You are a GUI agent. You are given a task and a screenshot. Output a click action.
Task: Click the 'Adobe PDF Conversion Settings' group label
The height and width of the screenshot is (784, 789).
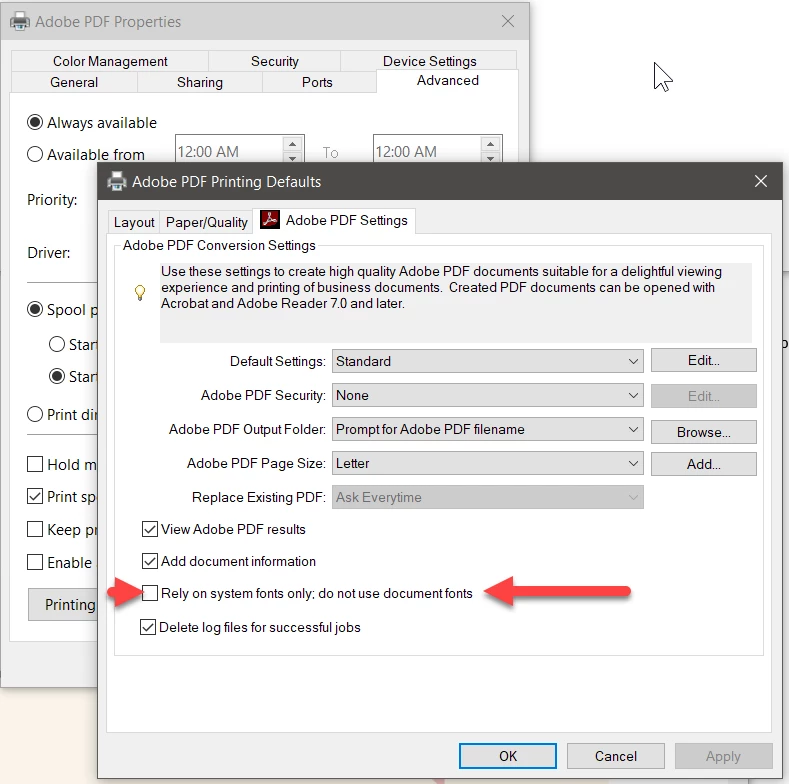click(x=219, y=245)
